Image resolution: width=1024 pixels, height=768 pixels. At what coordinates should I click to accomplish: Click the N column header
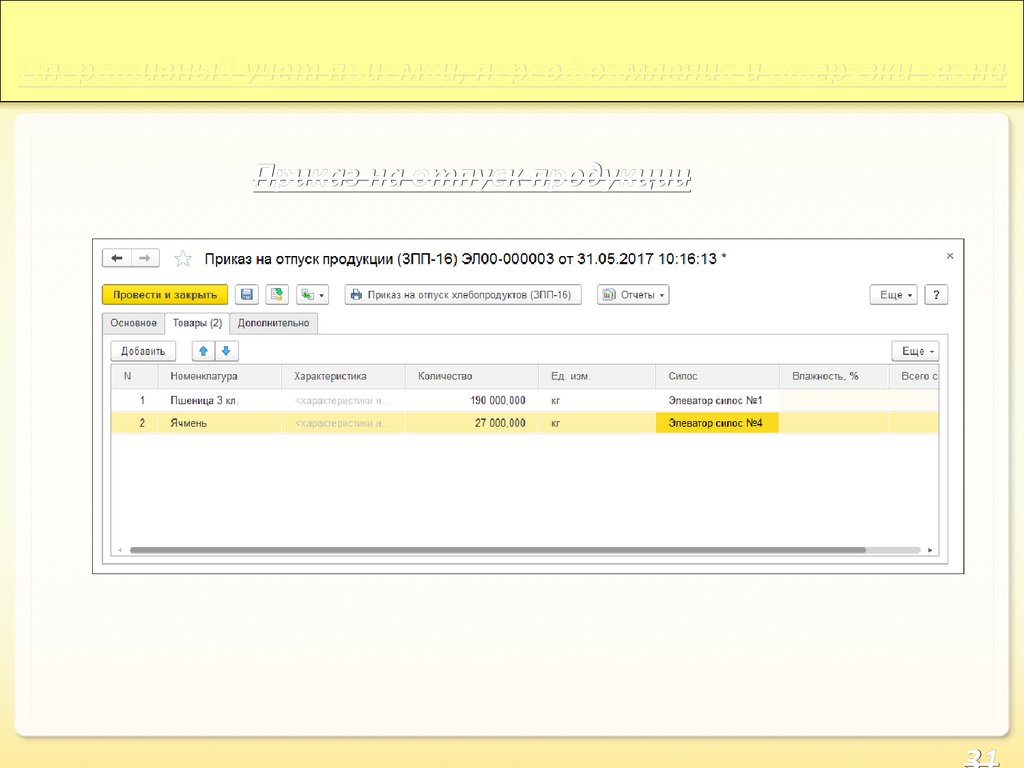click(135, 376)
